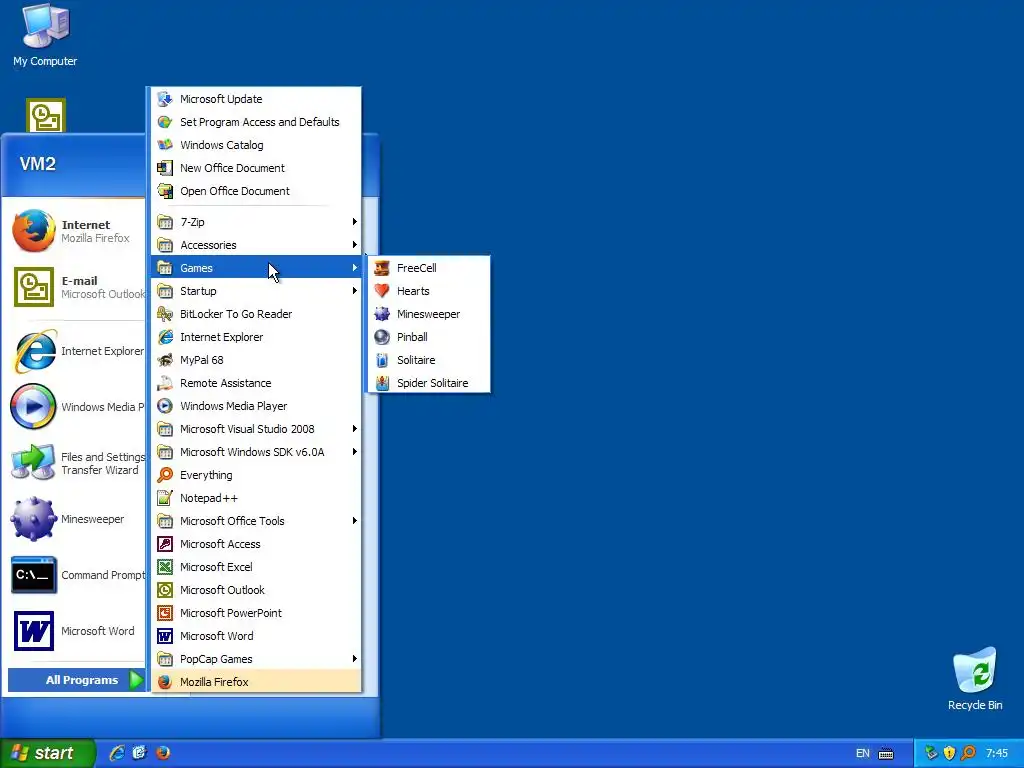Screen dimensions: 1024x768
Task: Click the VM2 user name header
Action: click(x=38, y=164)
